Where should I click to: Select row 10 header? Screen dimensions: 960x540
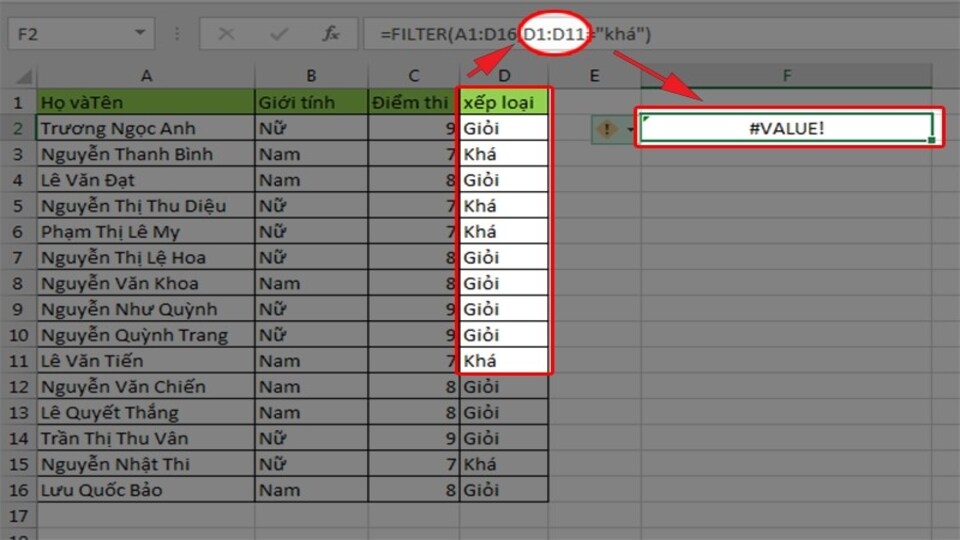18,335
